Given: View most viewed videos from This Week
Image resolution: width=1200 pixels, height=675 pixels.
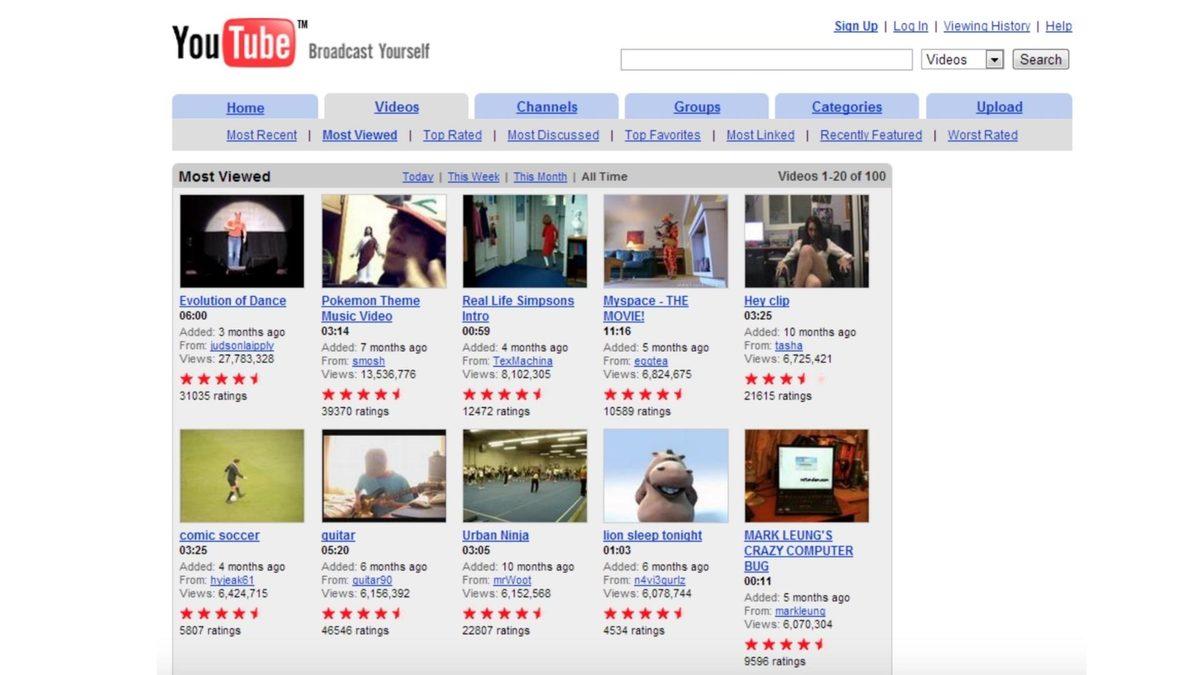Looking at the screenshot, I should click(x=473, y=176).
